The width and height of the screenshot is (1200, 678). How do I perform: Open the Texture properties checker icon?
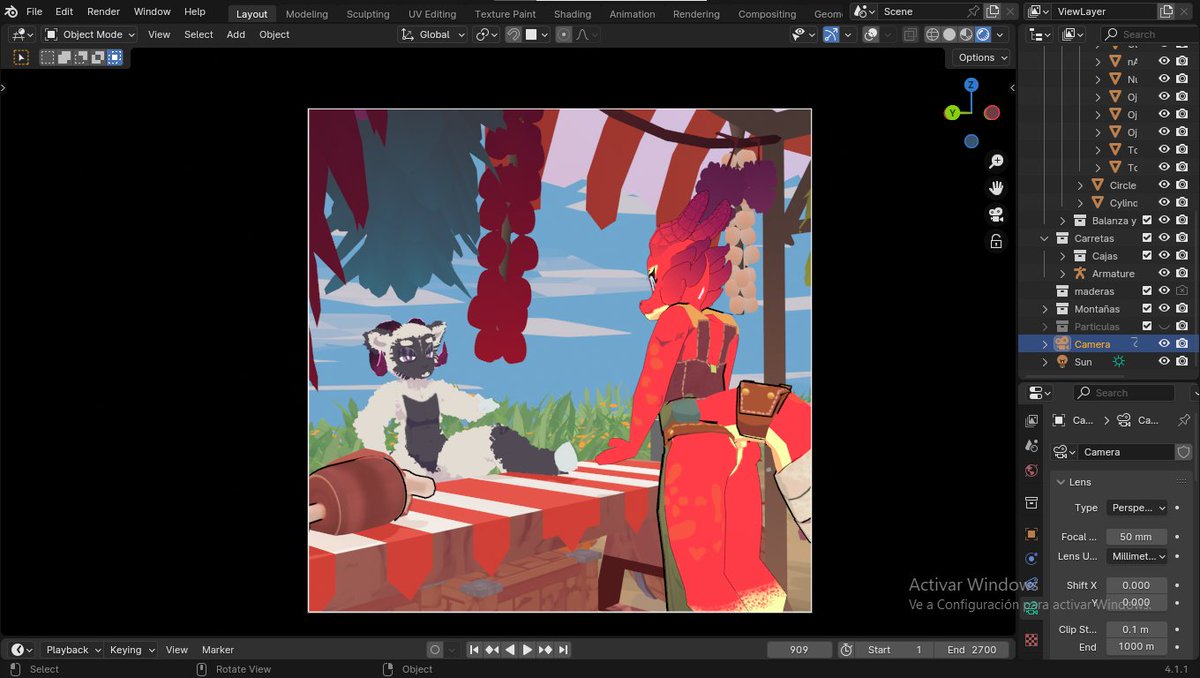[x=1032, y=639]
